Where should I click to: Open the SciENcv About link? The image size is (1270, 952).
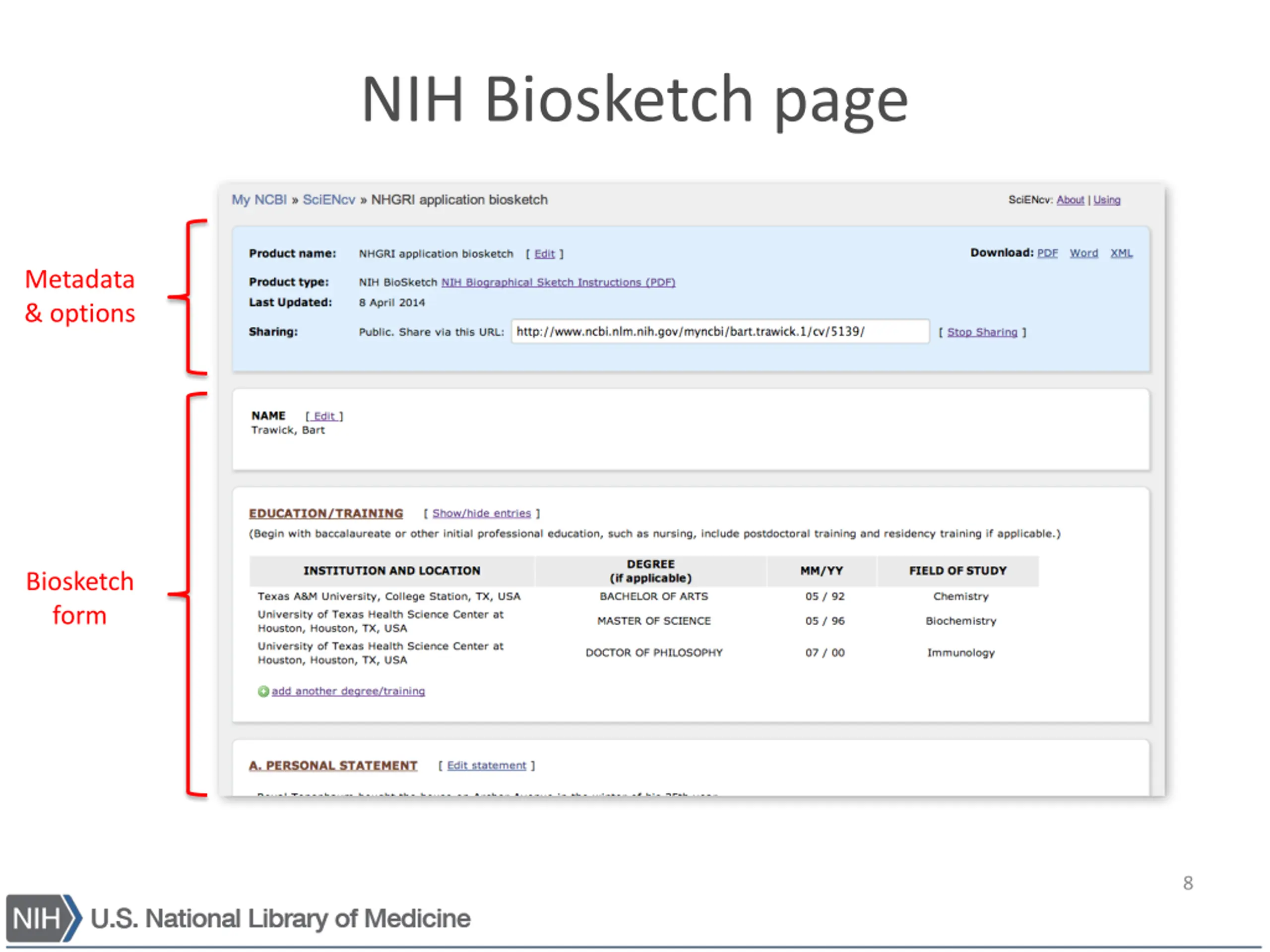tap(1070, 200)
